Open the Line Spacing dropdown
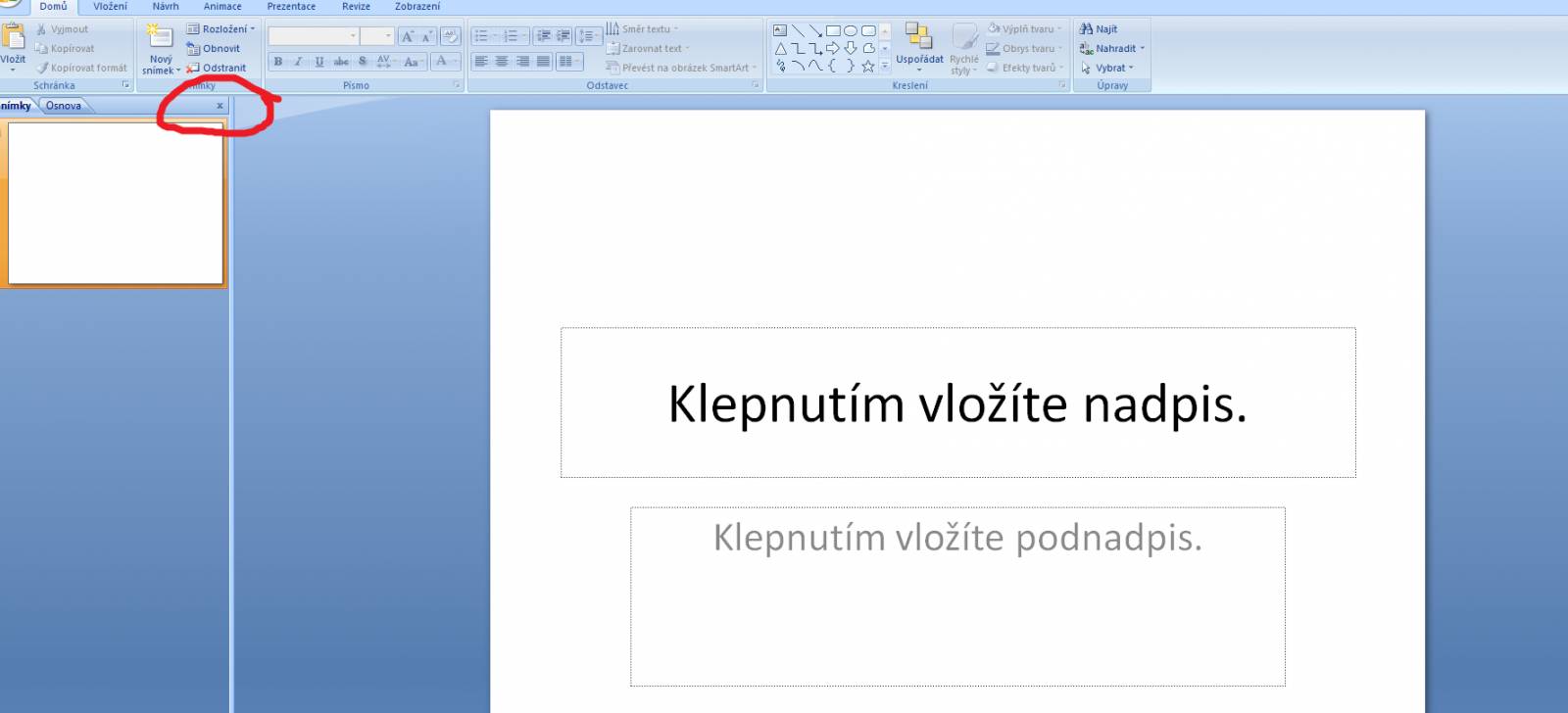The image size is (1568, 713). coord(589,36)
